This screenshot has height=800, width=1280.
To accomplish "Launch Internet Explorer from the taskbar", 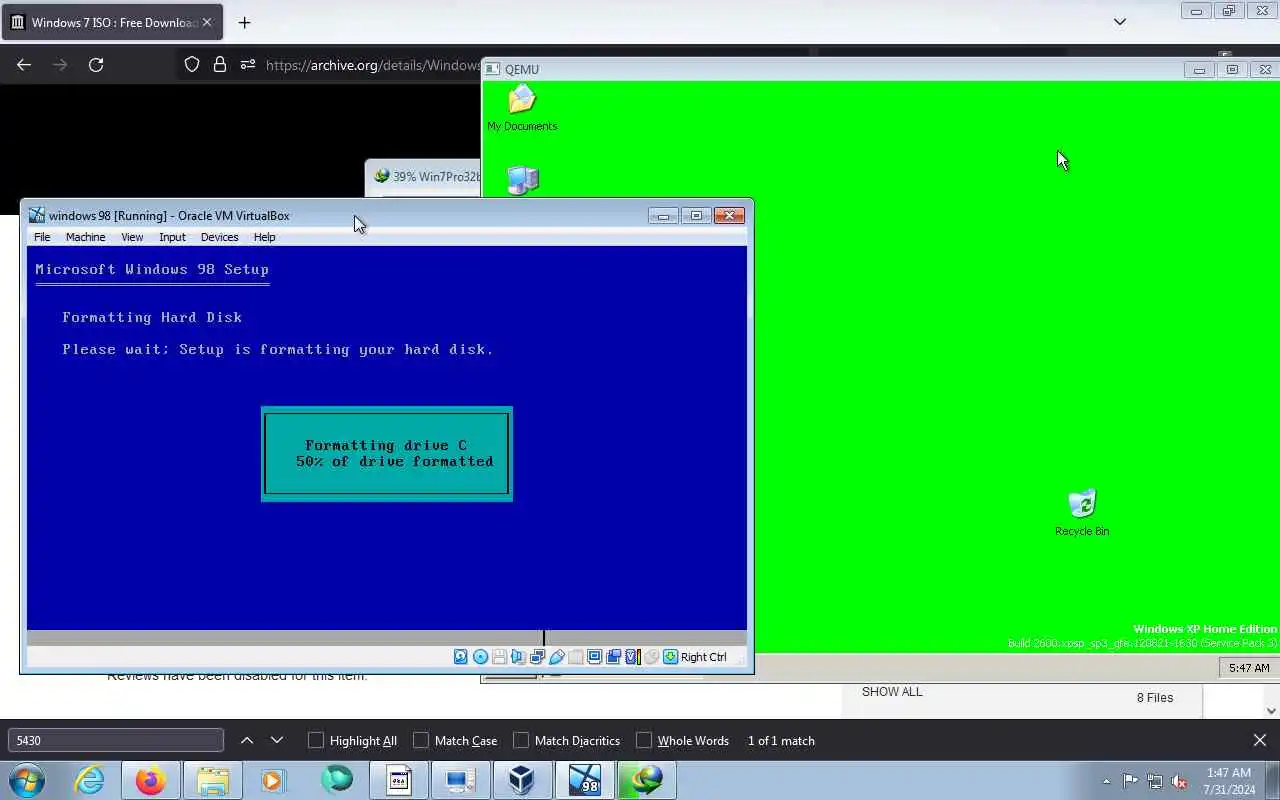I will [x=90, y=780].
